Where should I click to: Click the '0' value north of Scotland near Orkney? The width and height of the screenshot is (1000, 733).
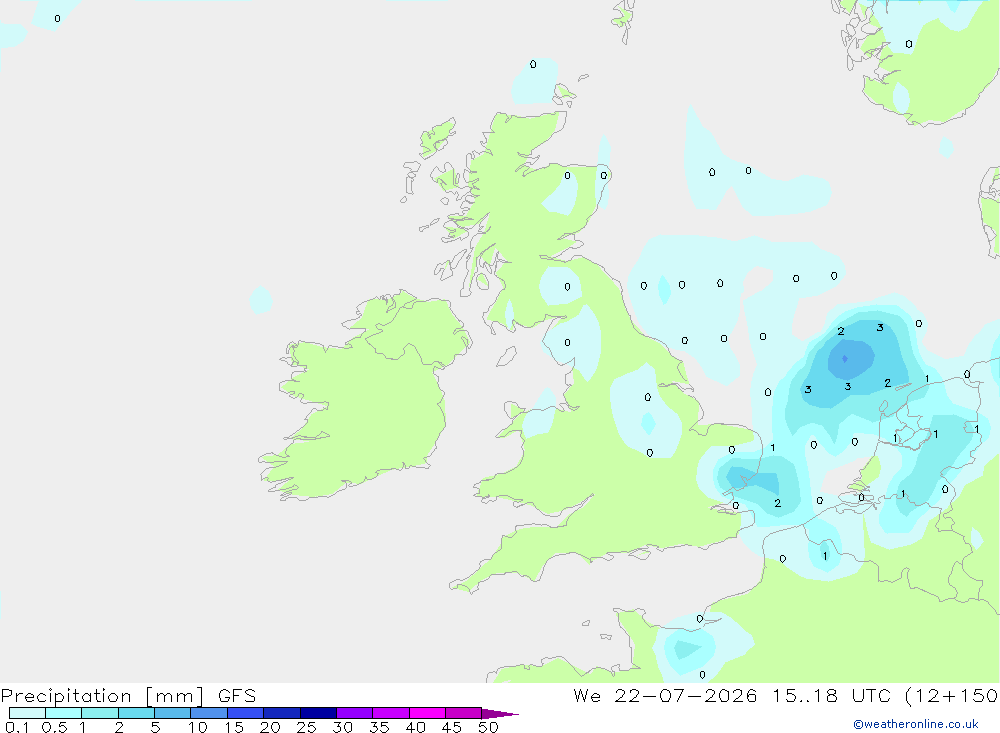533,64
